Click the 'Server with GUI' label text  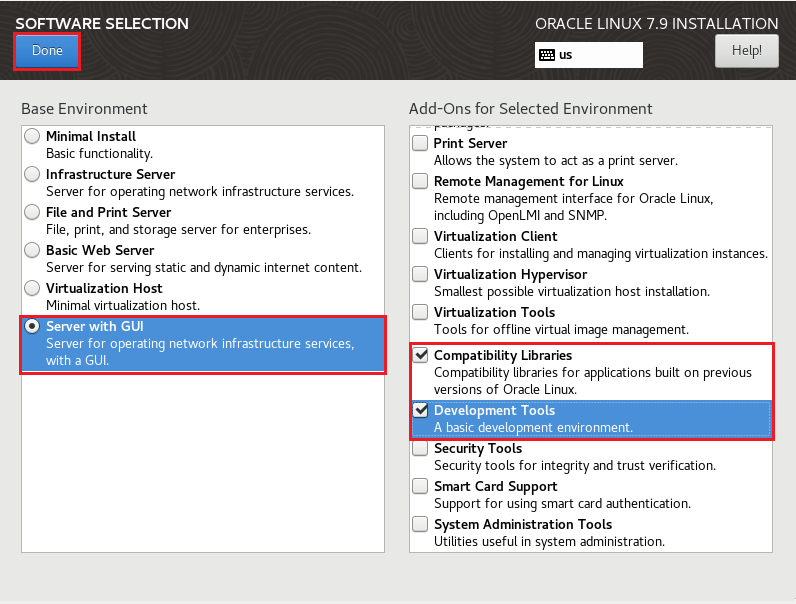[x=95, y=326]
